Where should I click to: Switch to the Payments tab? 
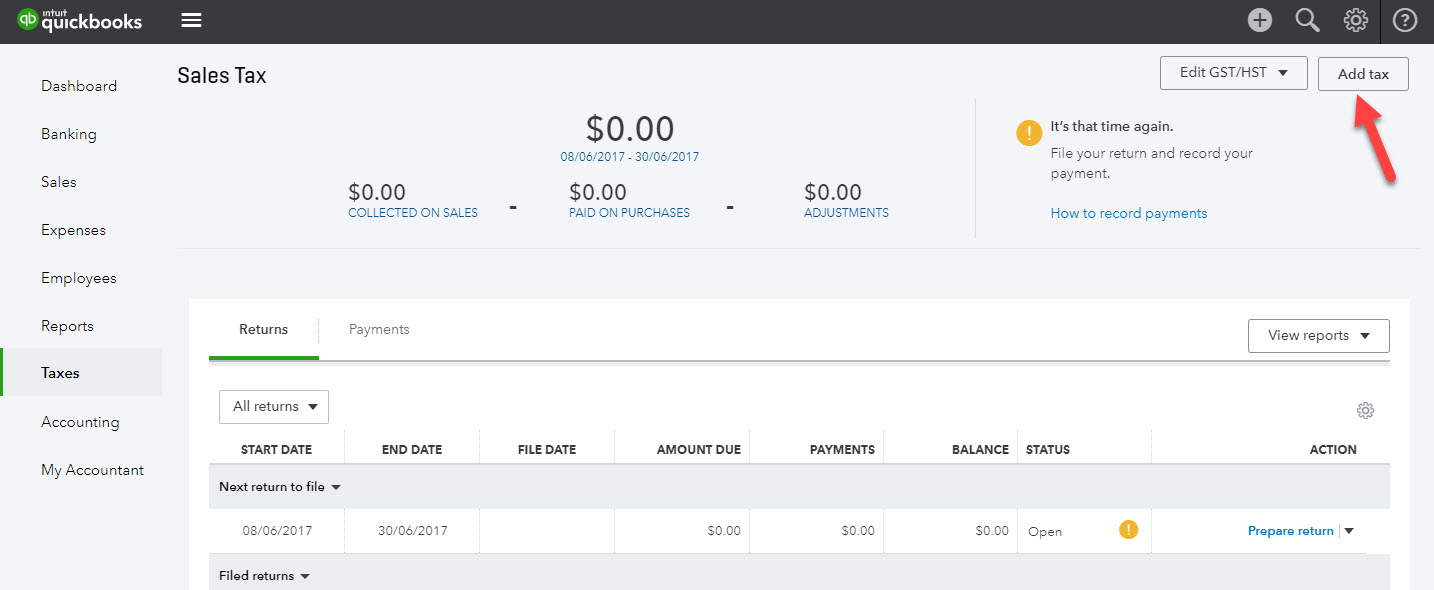(x=379, y=328)
